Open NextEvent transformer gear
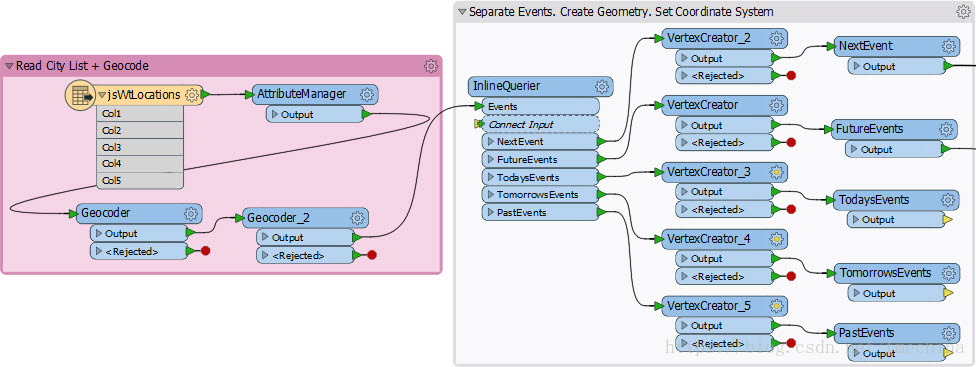Viewport: 976px width, 367px height. click(x=949, y=46)
